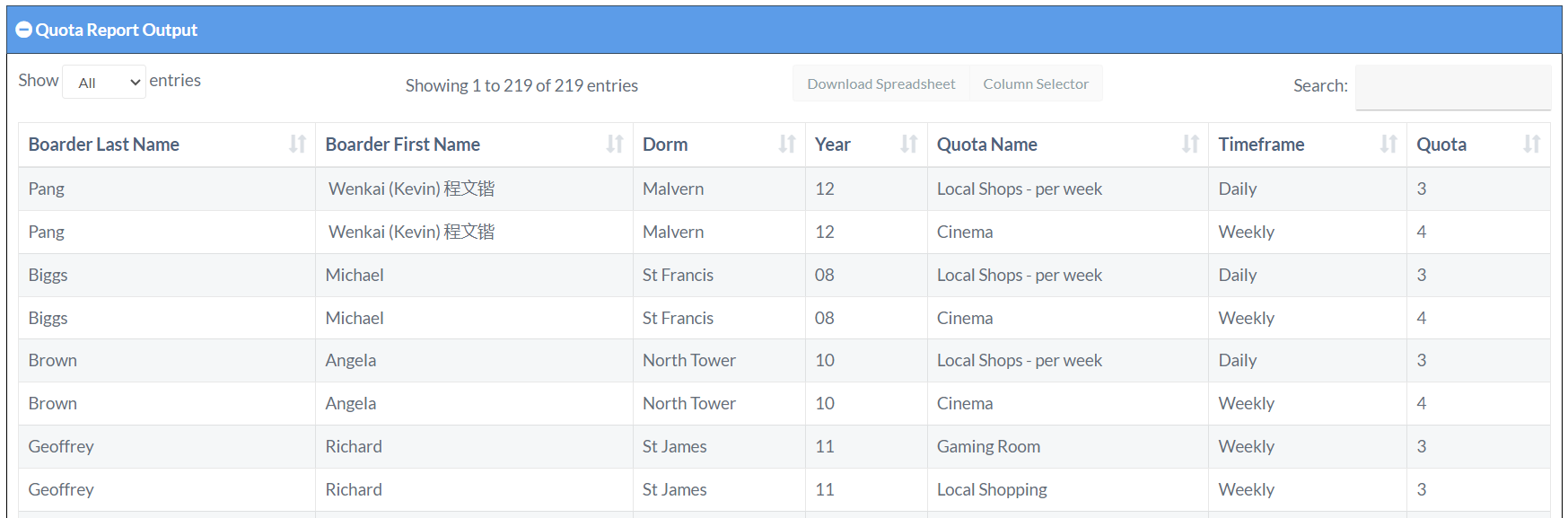The width and height of the screenshot is (1568, 518).
Task: Open the Column Selector
Action: click(1036, 83)
